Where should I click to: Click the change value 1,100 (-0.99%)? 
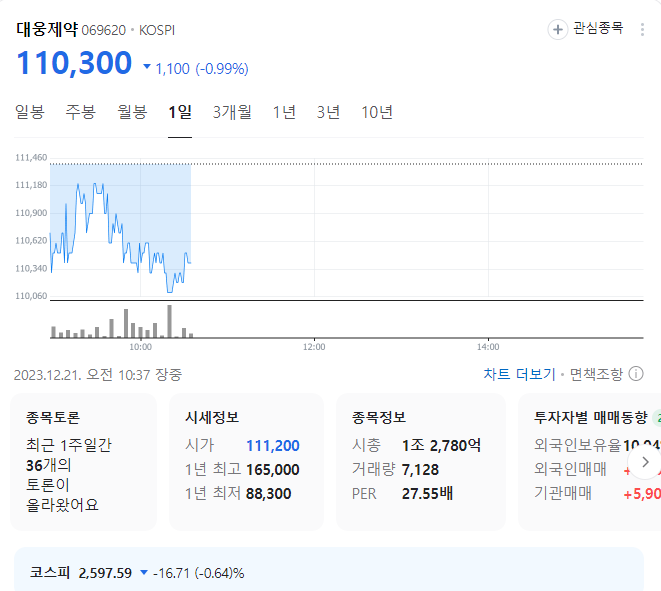(202, 69)
